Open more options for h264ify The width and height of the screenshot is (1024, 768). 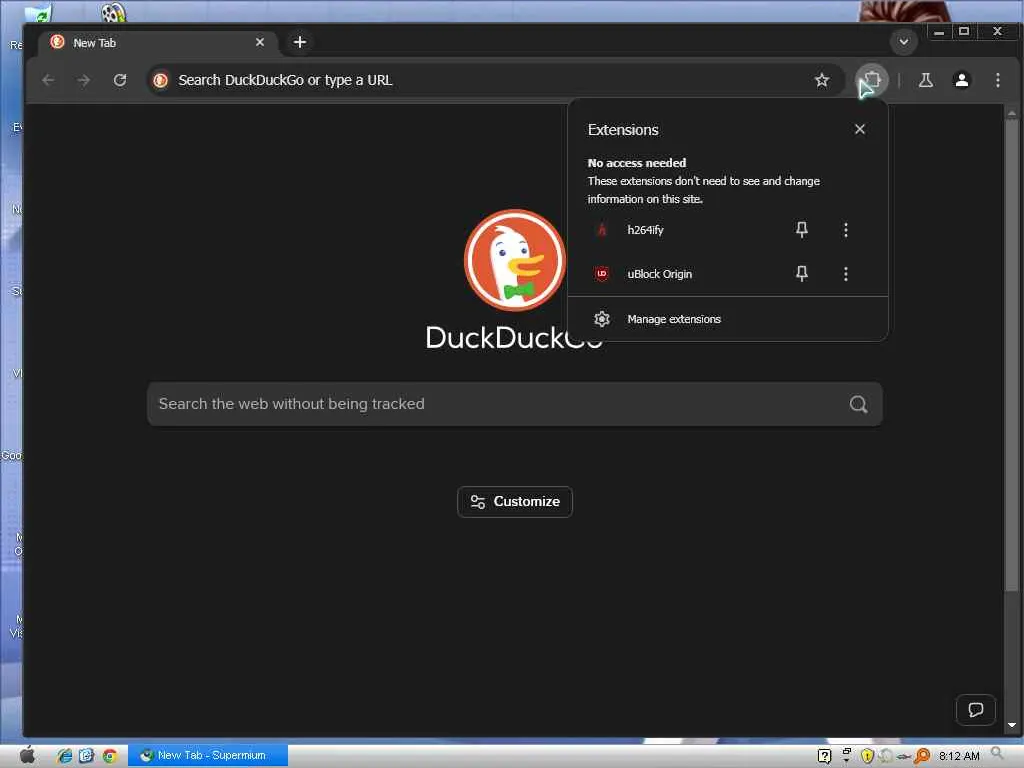click(x=846, y=229)
